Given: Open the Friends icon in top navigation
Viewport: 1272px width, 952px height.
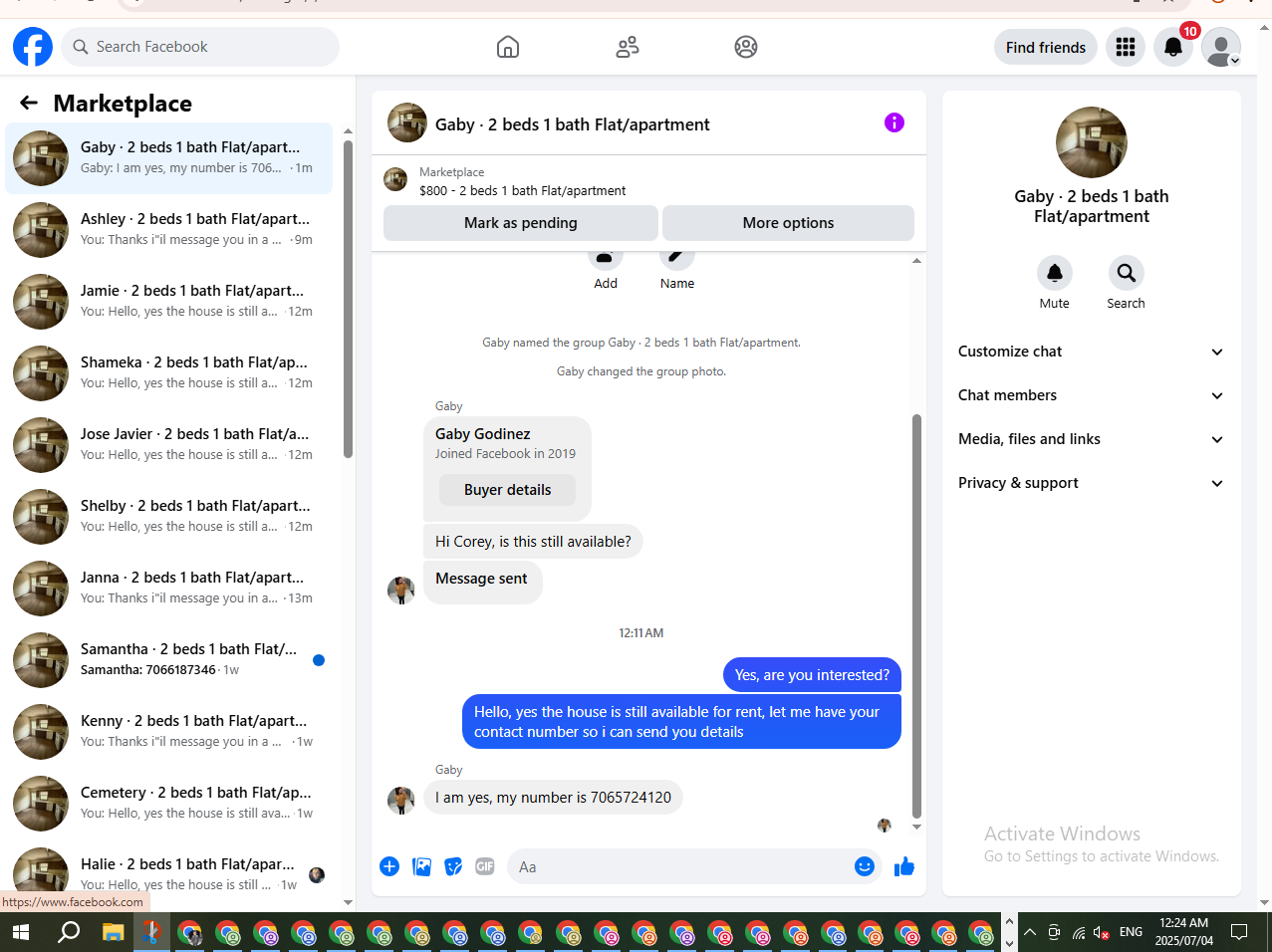Looking at the screenshot, I should click(x=628, y=47).
